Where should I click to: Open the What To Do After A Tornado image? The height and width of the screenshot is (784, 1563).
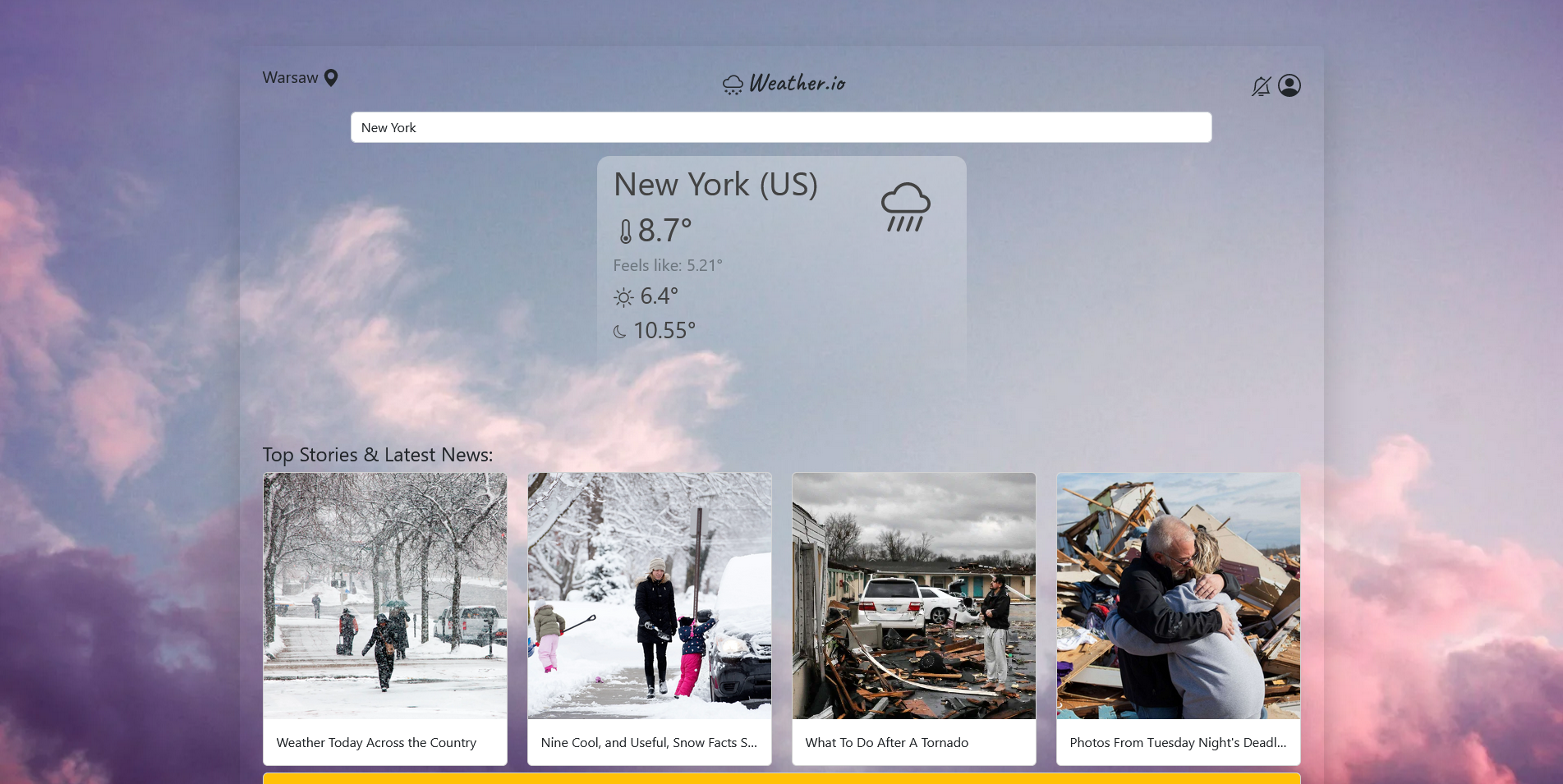coord(914,596)
